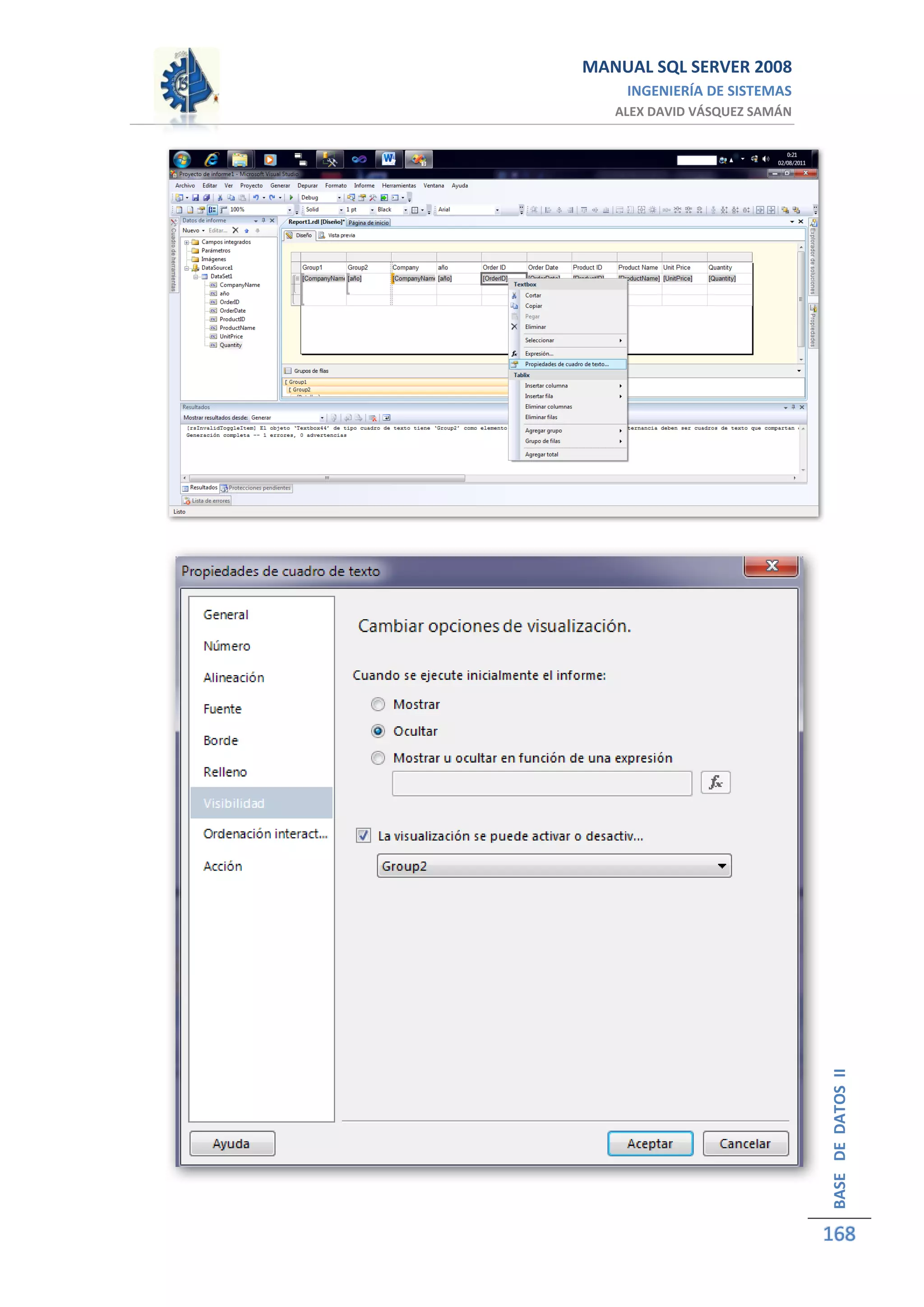
Task: Click the Save icon in Visual Studio toolbar
Action: [x=196, y=198]
